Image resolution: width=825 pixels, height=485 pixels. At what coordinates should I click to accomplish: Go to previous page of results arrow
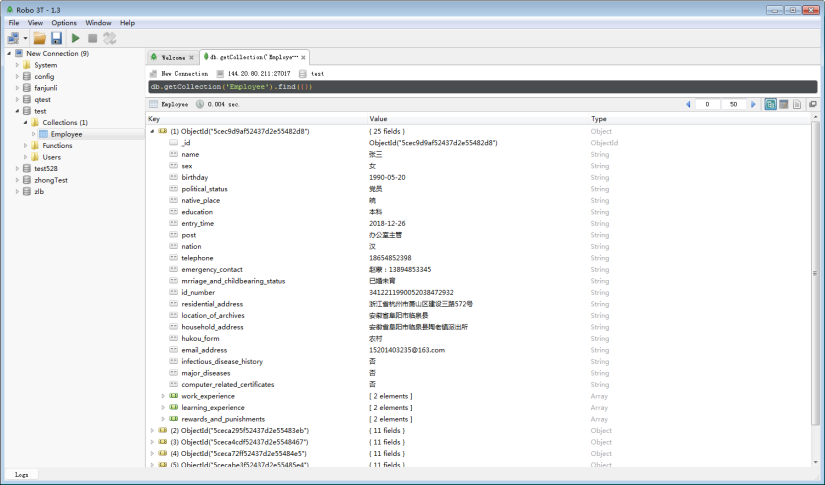[x=689, y=104]
